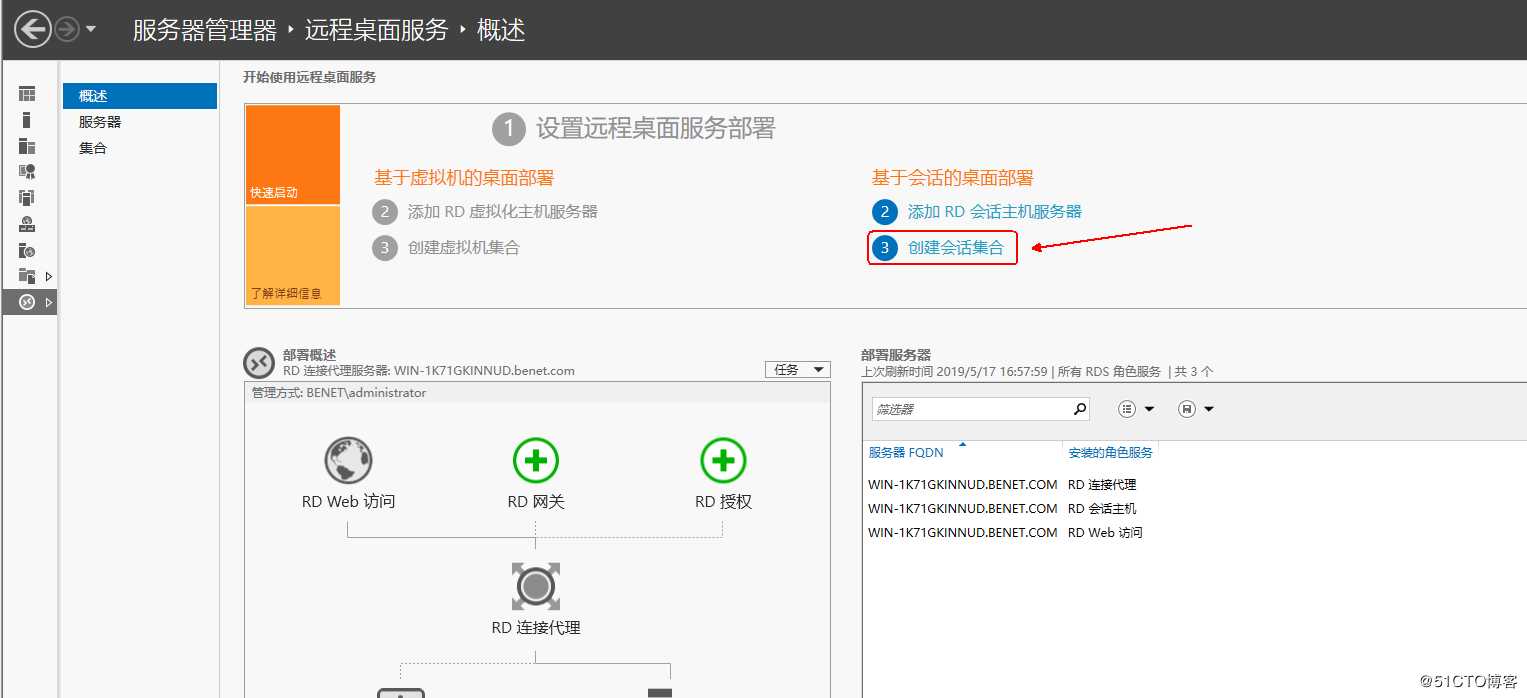
Task: Click into the 筛选器 filter field
Action: pos(970,409)
